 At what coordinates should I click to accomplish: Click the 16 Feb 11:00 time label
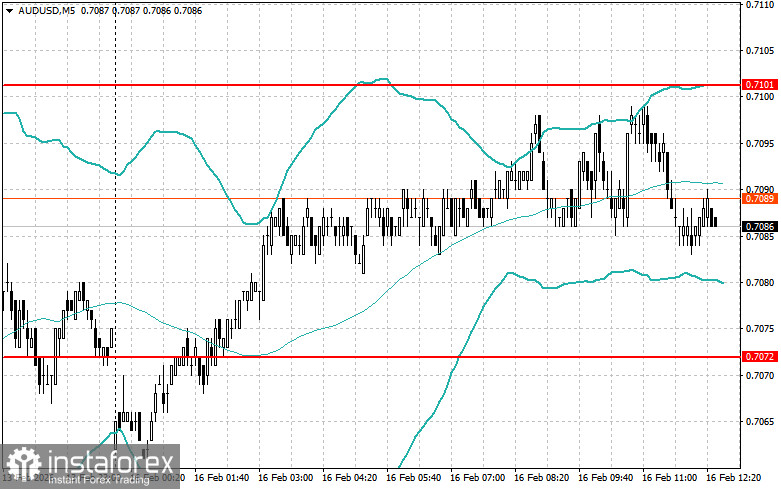(669, 478)
